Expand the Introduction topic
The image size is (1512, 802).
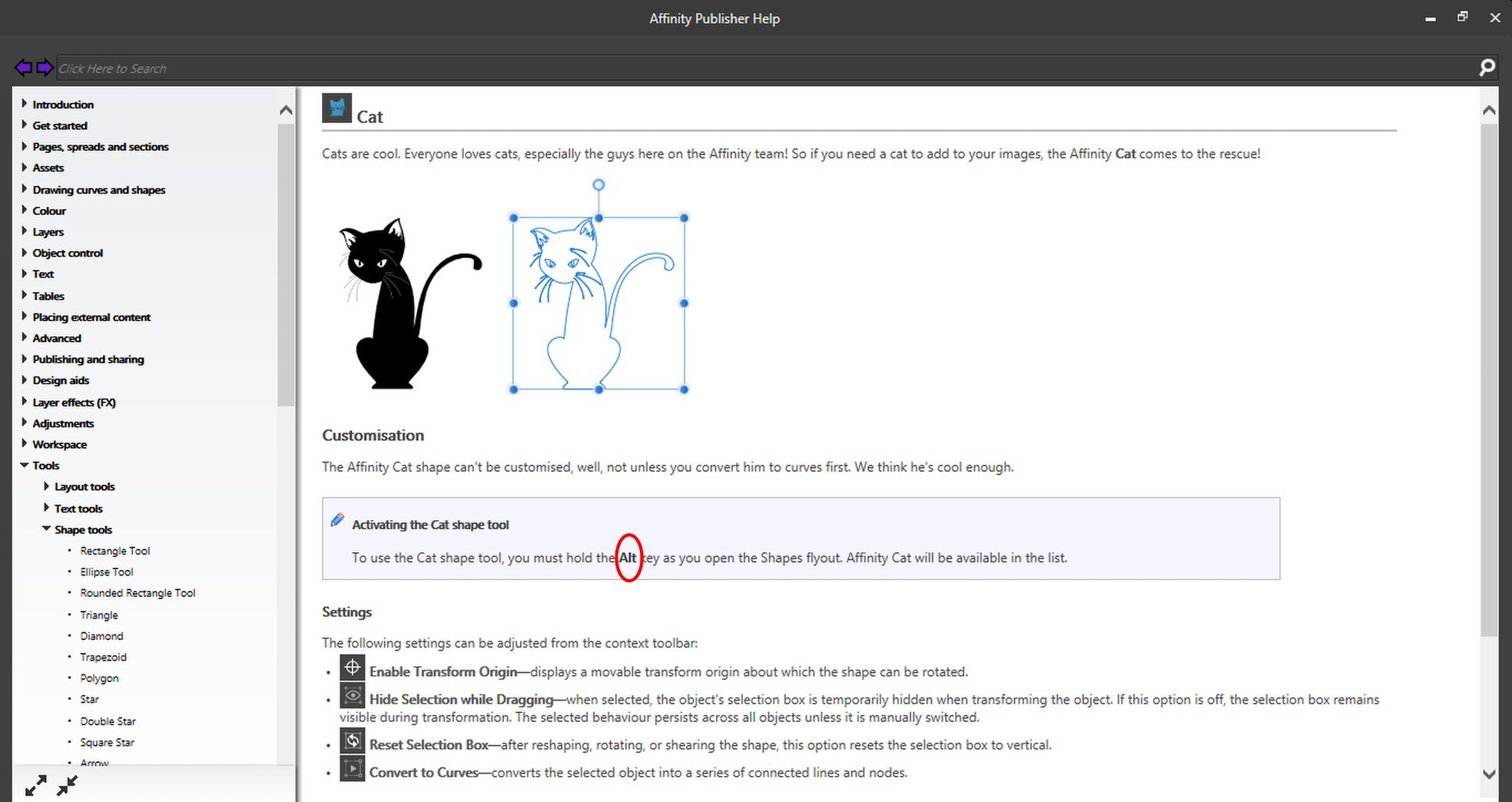coord(24,104)
